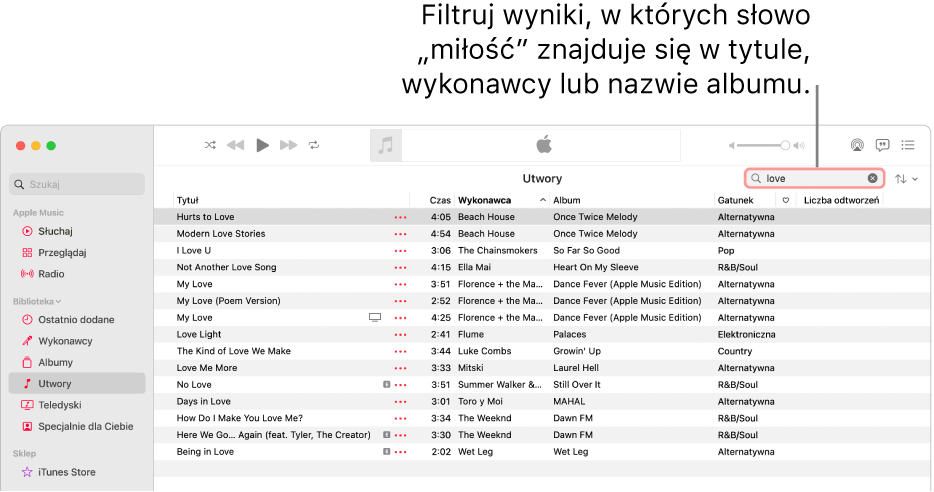Image resolution: width=934 pixels, height=492 pixels.
Task: Select the Laurel Hell album cell
Action: coord(575,368)
